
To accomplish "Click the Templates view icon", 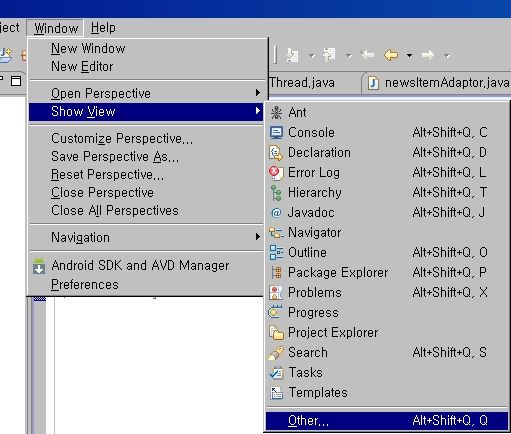I will [276, 393].
